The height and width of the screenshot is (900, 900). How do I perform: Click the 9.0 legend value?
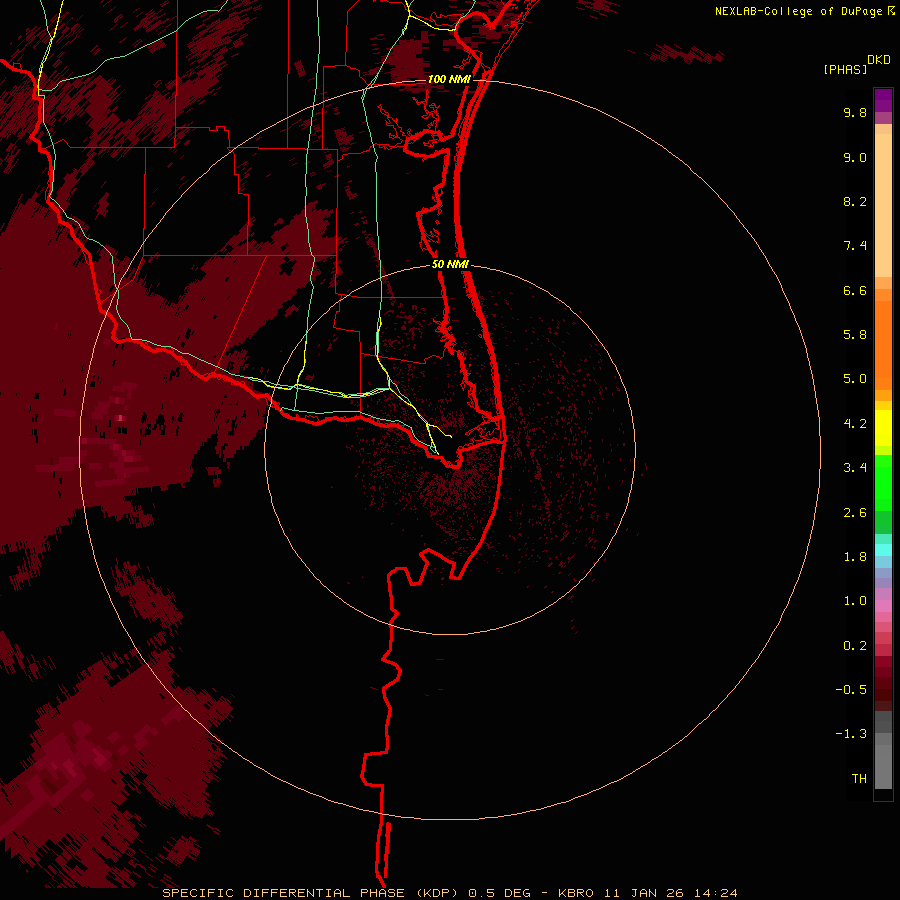855,157
